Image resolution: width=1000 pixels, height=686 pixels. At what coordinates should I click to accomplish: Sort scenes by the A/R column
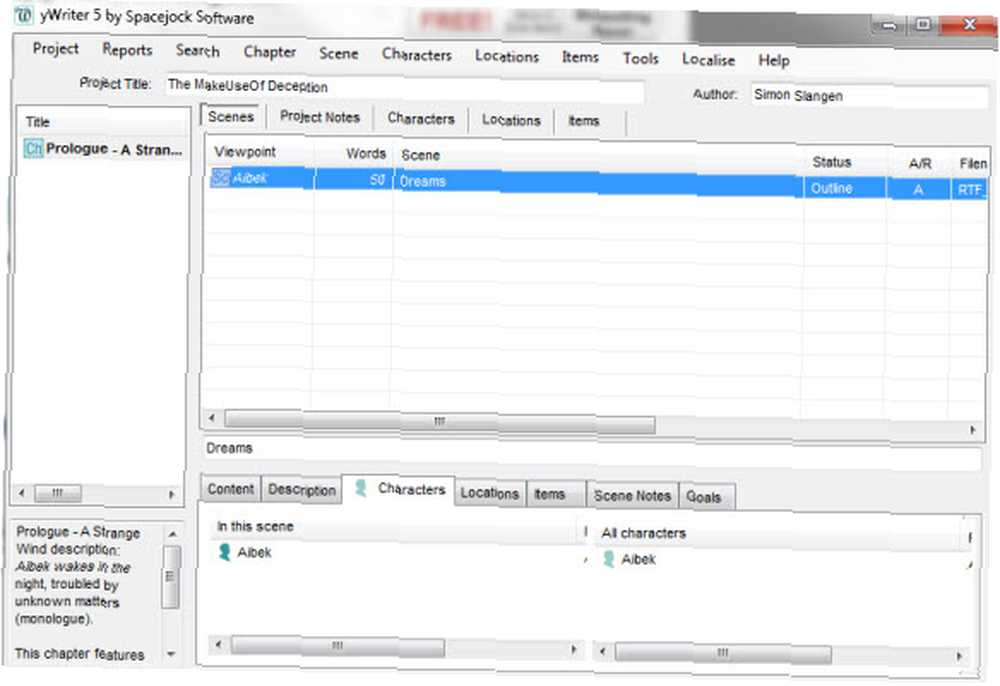coord(919,164)
